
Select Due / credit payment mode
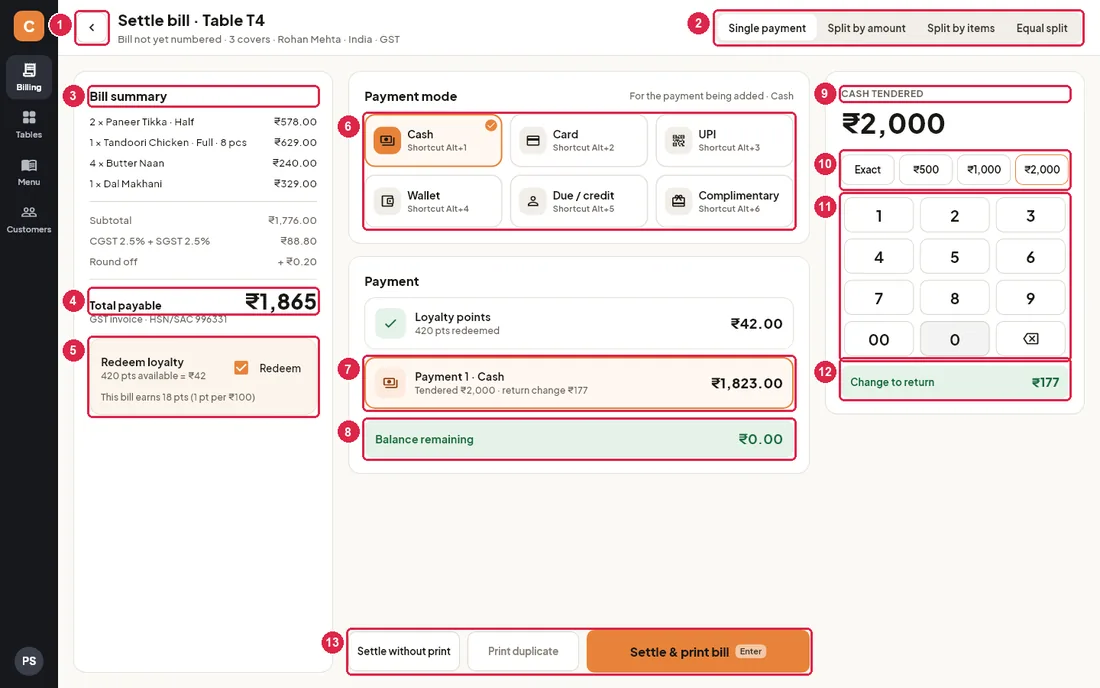pos(579,201)
